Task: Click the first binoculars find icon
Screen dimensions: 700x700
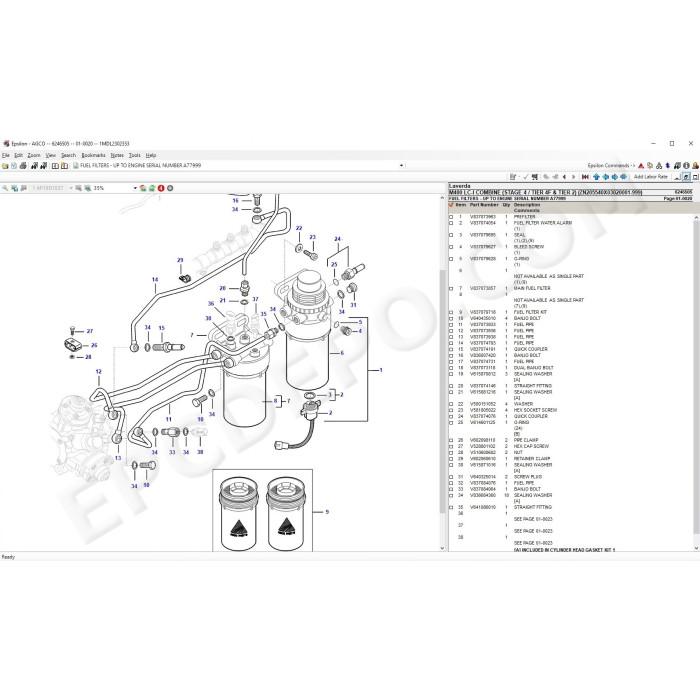Action: 34,166
